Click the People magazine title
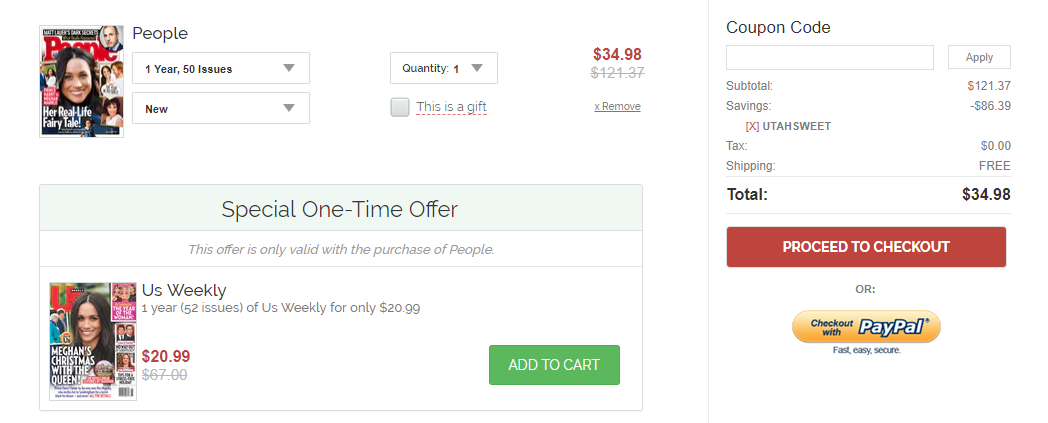The image size is (1048, 423). click(160, 34)
